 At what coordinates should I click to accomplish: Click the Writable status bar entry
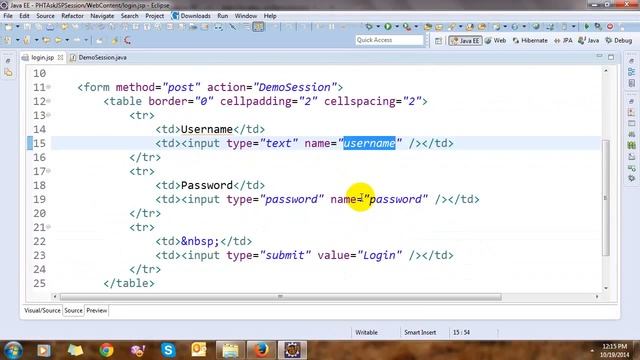pyautogui.click(x=367, y=333)
